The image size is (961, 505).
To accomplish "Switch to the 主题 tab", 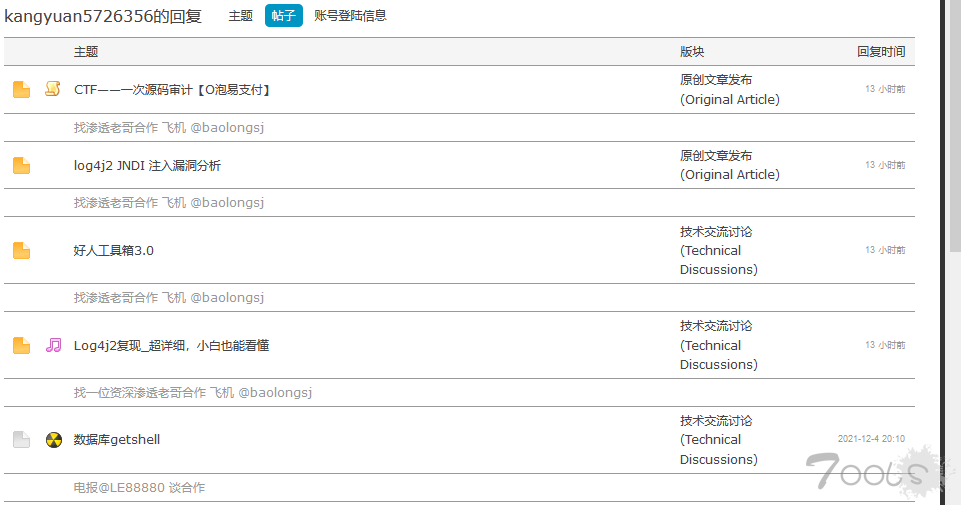I will point(240,16).
